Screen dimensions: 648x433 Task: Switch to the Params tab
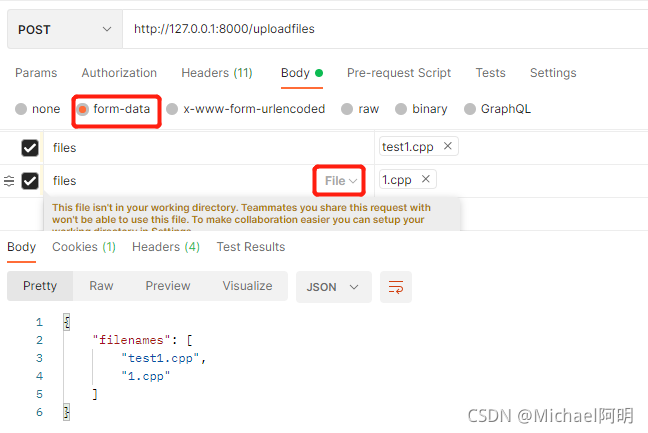[x=36, y=73]
